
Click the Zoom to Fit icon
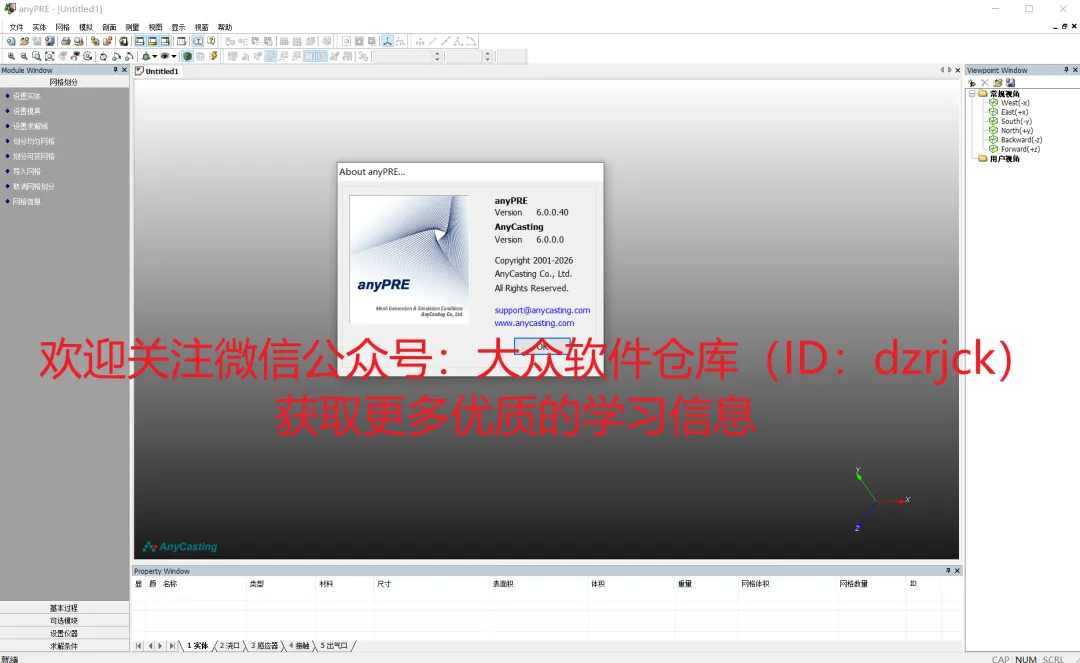[50, 56]
